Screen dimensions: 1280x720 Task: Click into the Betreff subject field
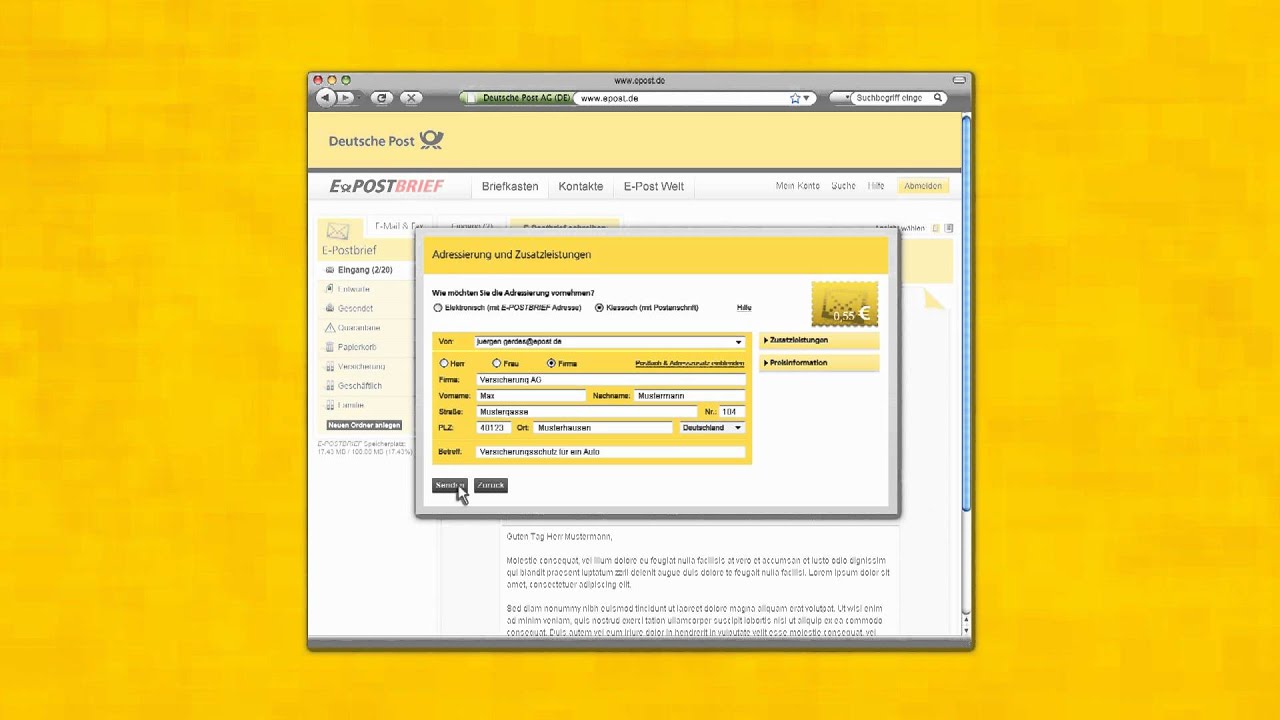click(611, 452)
